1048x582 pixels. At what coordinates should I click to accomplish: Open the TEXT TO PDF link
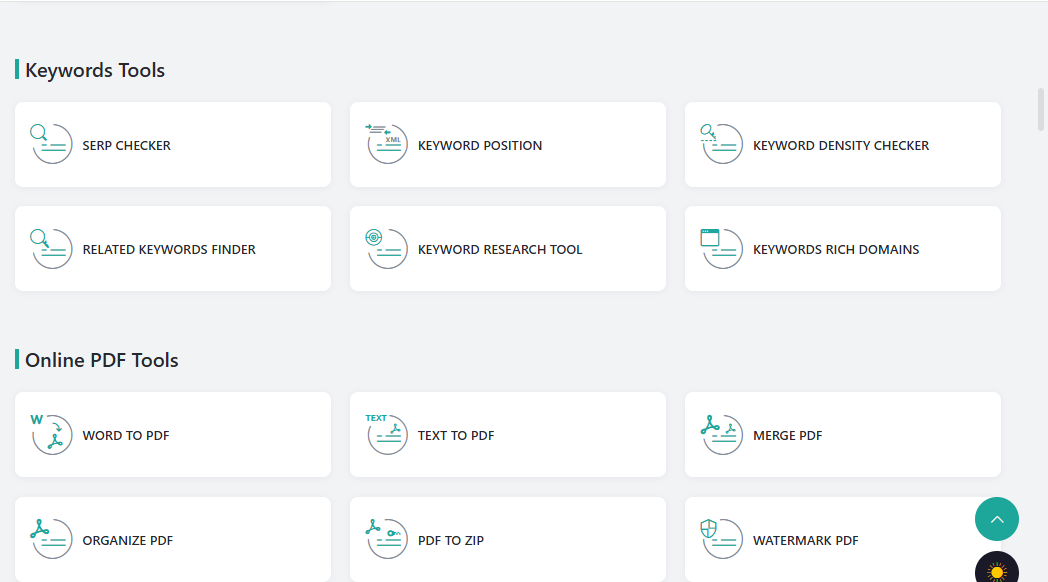point(456,436)
